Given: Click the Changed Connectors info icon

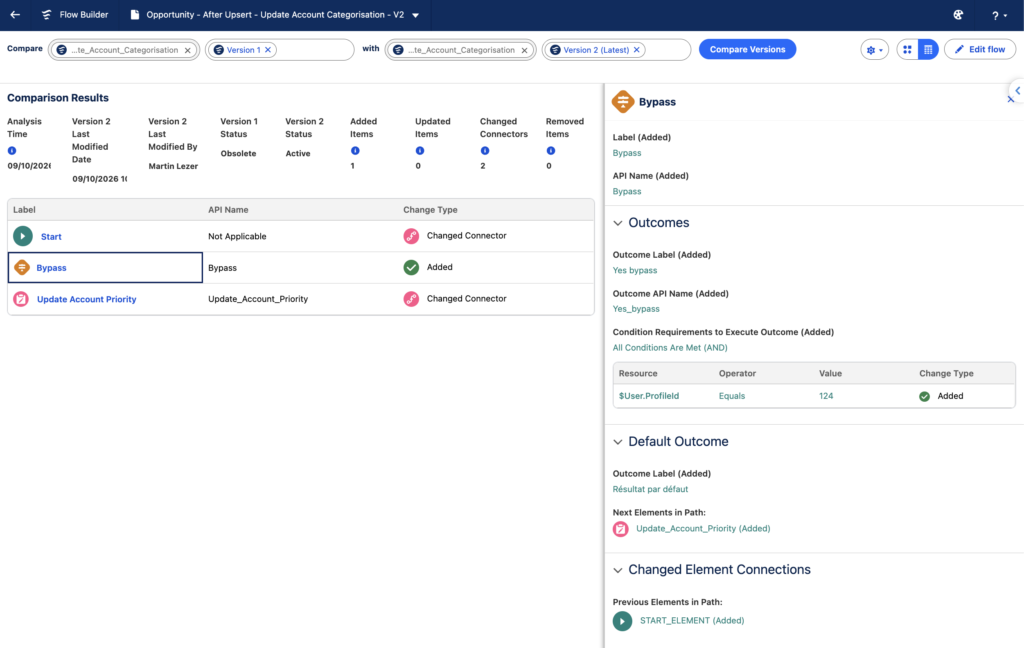Looking at the screenshot, I should pos(485,151).
